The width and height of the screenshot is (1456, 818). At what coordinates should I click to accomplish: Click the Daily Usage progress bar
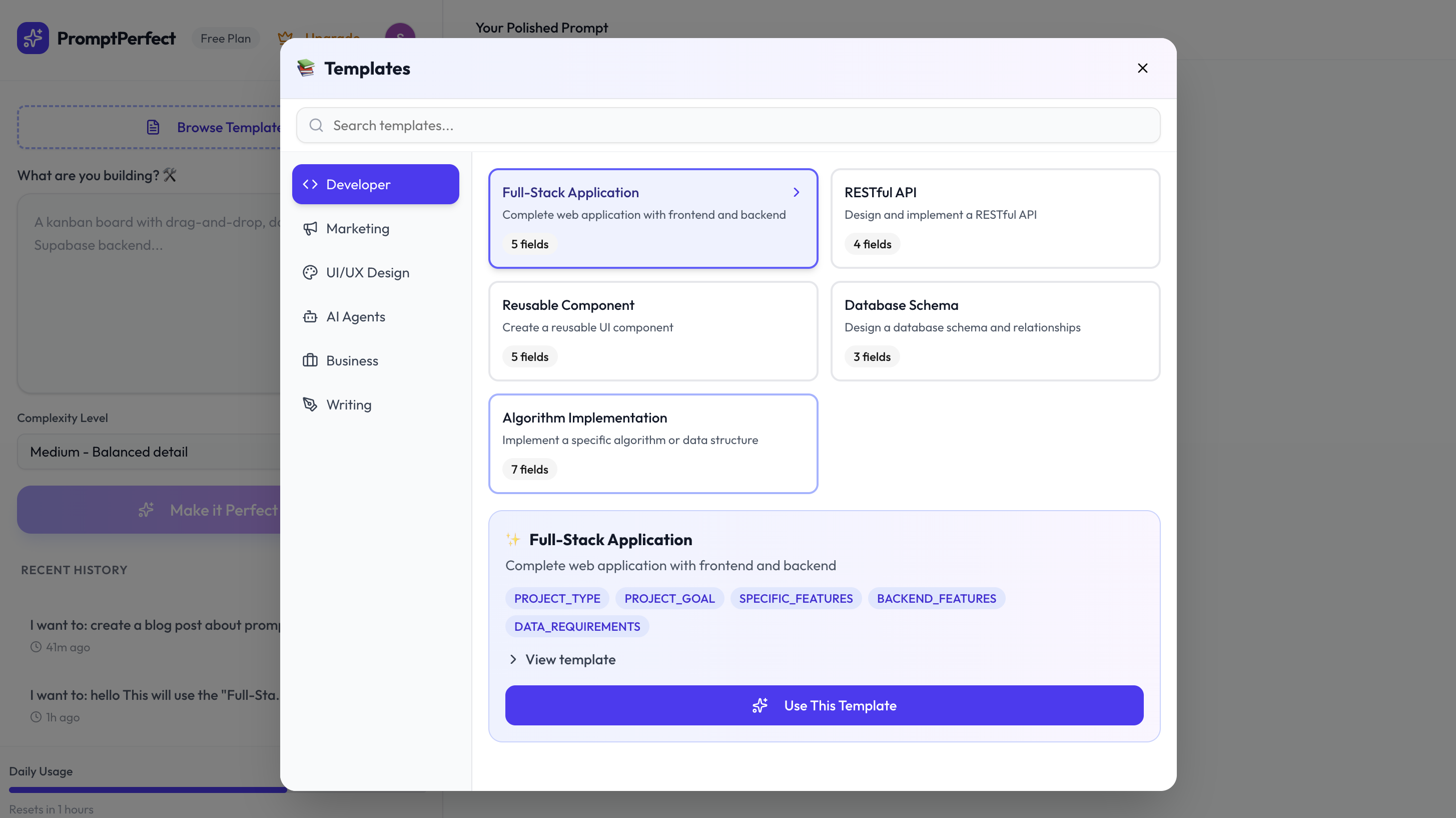click(x=148, y=788)
